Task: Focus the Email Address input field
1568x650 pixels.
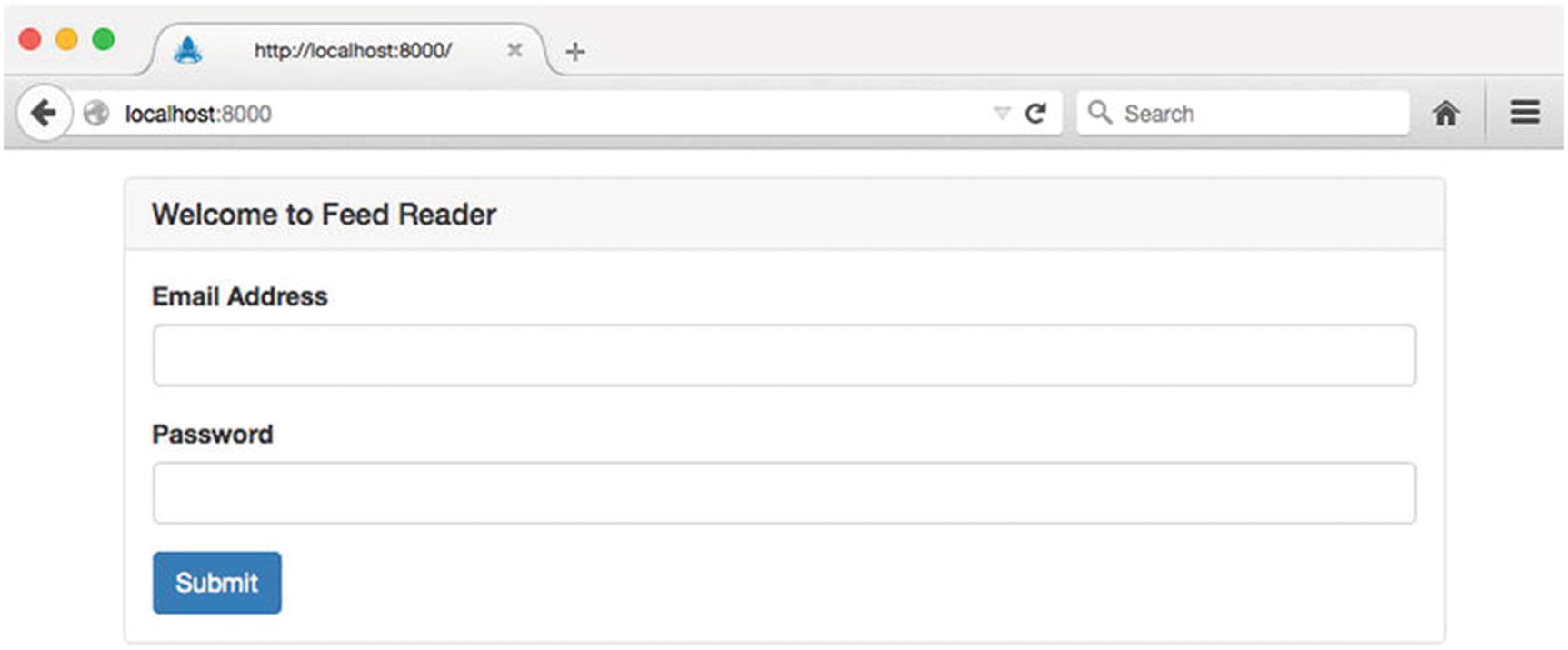Action: tap(784, 355)
